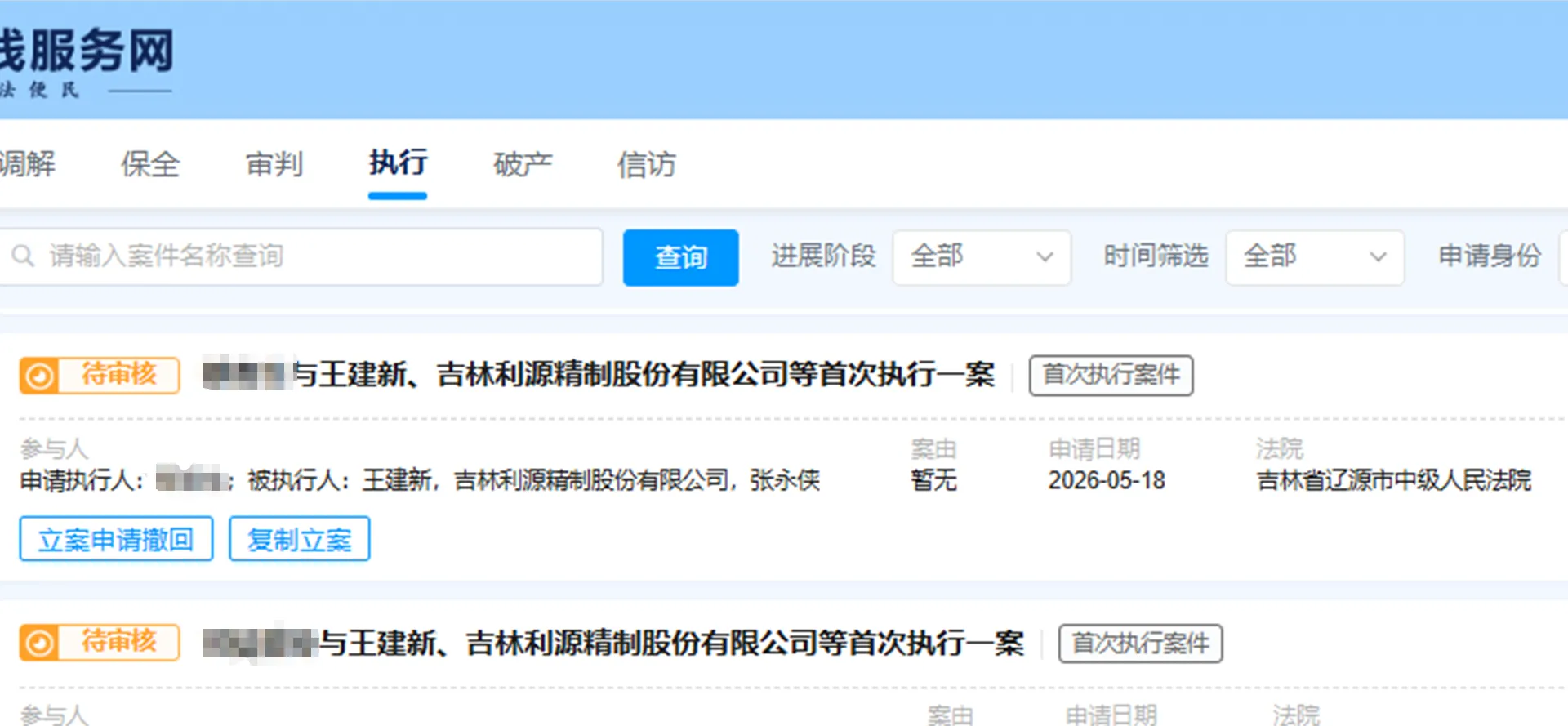Open the second case title link
The height and width of the screenshot is (726, 1568).
click(613, 644)
